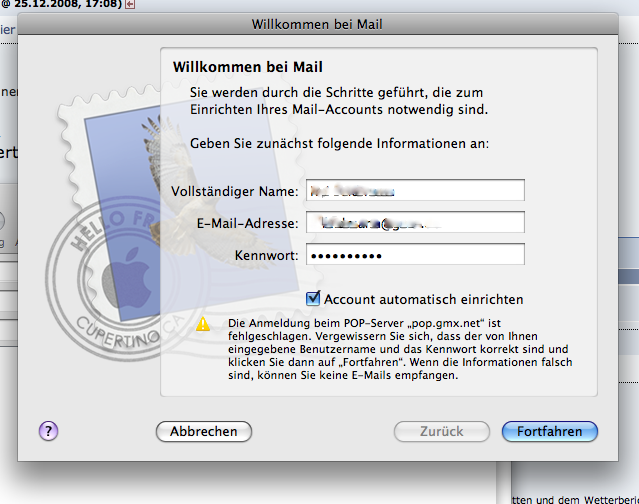Open the purple Help question mark button
The width and height of the screenshot is (639, 504).
click(x=48, y=431)
